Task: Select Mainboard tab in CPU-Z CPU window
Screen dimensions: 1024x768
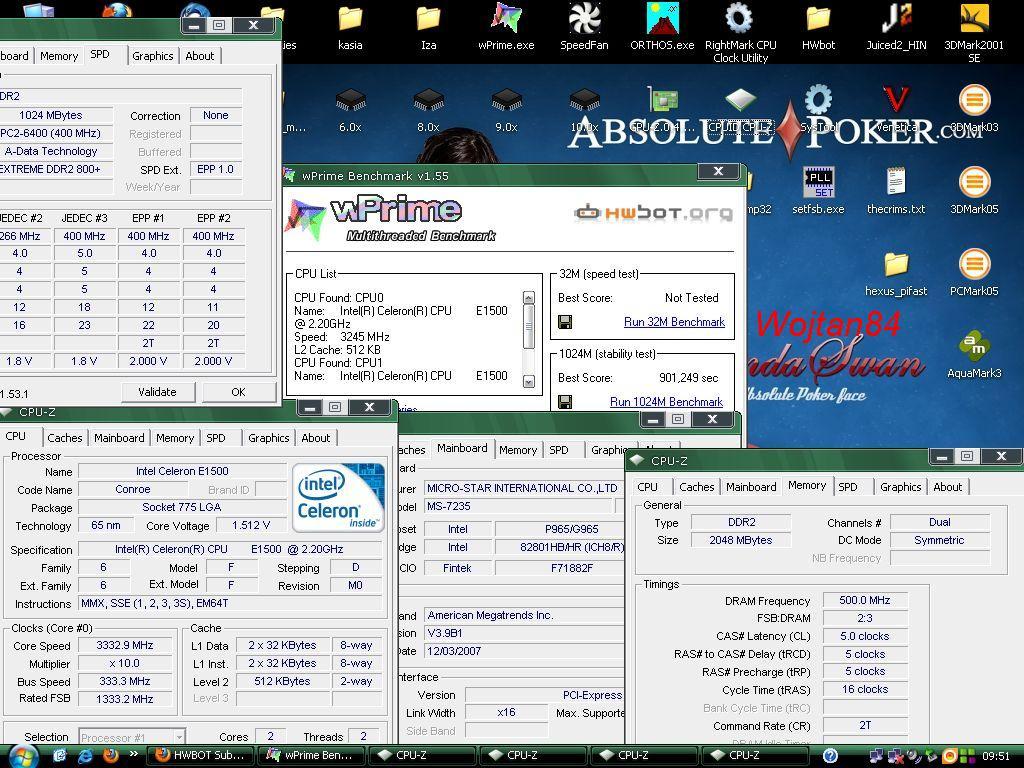Action: tap(119, 438)
